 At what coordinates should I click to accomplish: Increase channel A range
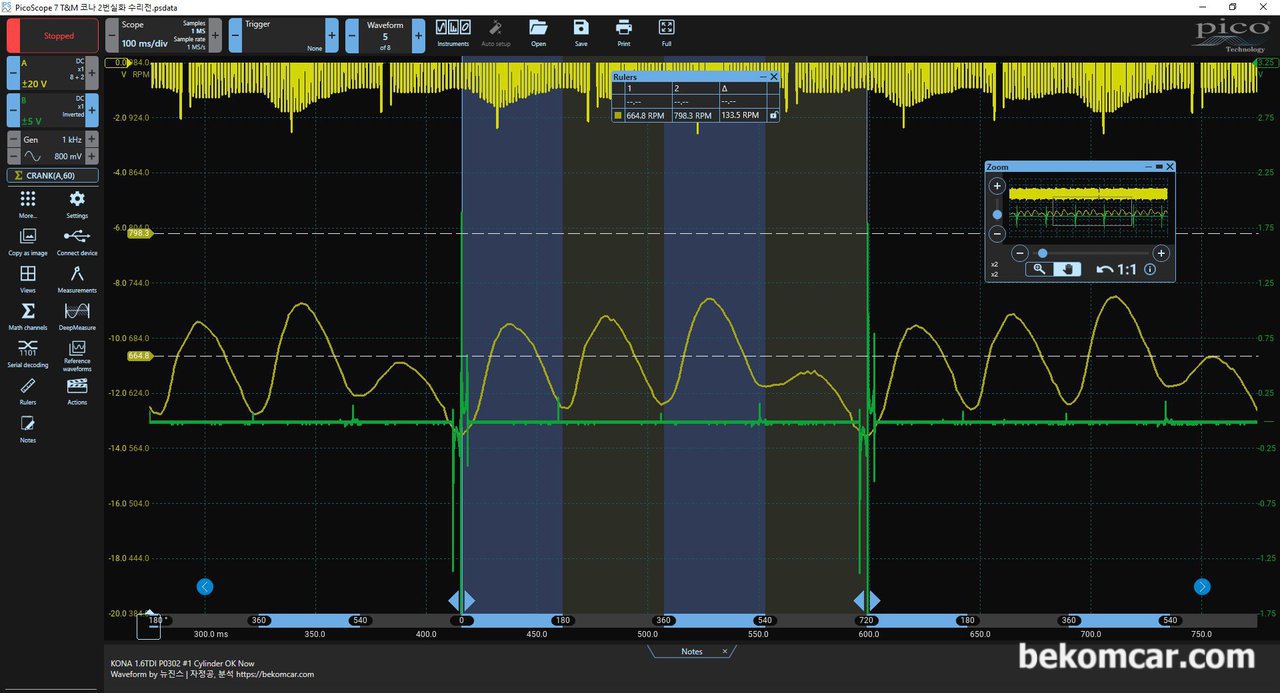click(92, 72)
